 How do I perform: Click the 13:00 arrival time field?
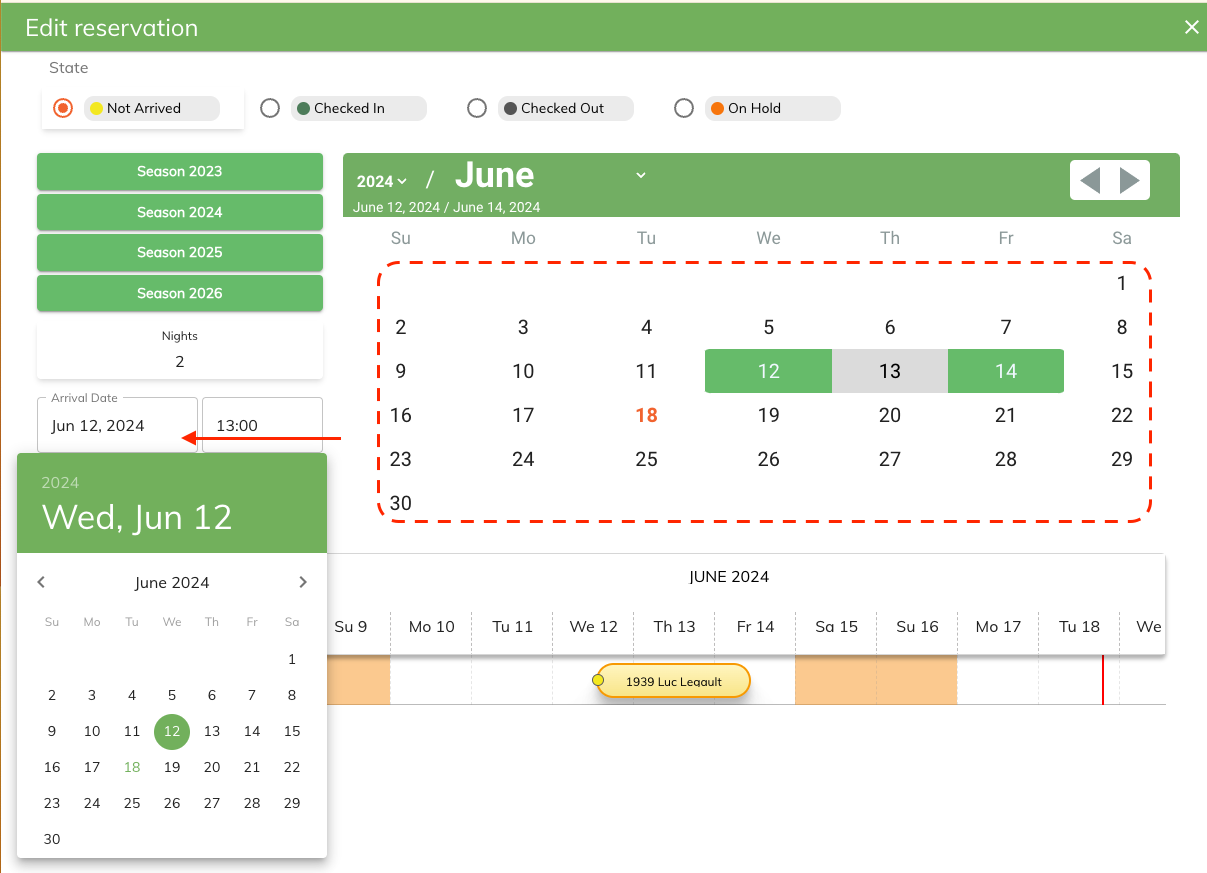coord(263,425)
